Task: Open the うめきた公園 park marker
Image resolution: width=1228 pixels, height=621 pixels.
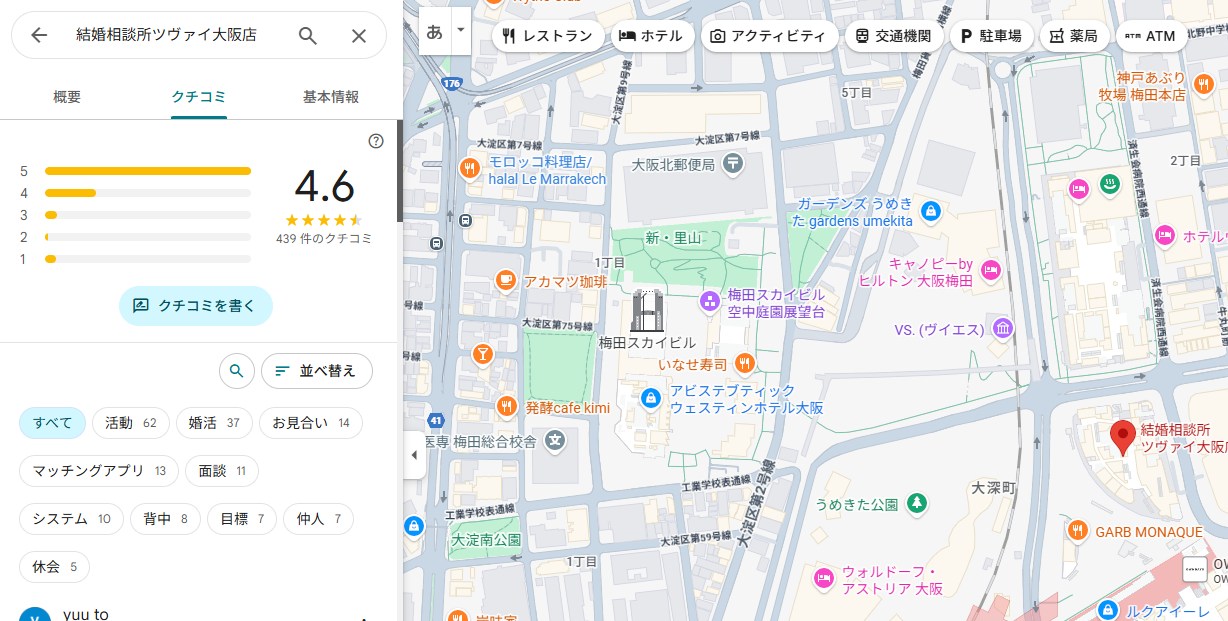Action: pyautogui.click(x=916, y=503)
